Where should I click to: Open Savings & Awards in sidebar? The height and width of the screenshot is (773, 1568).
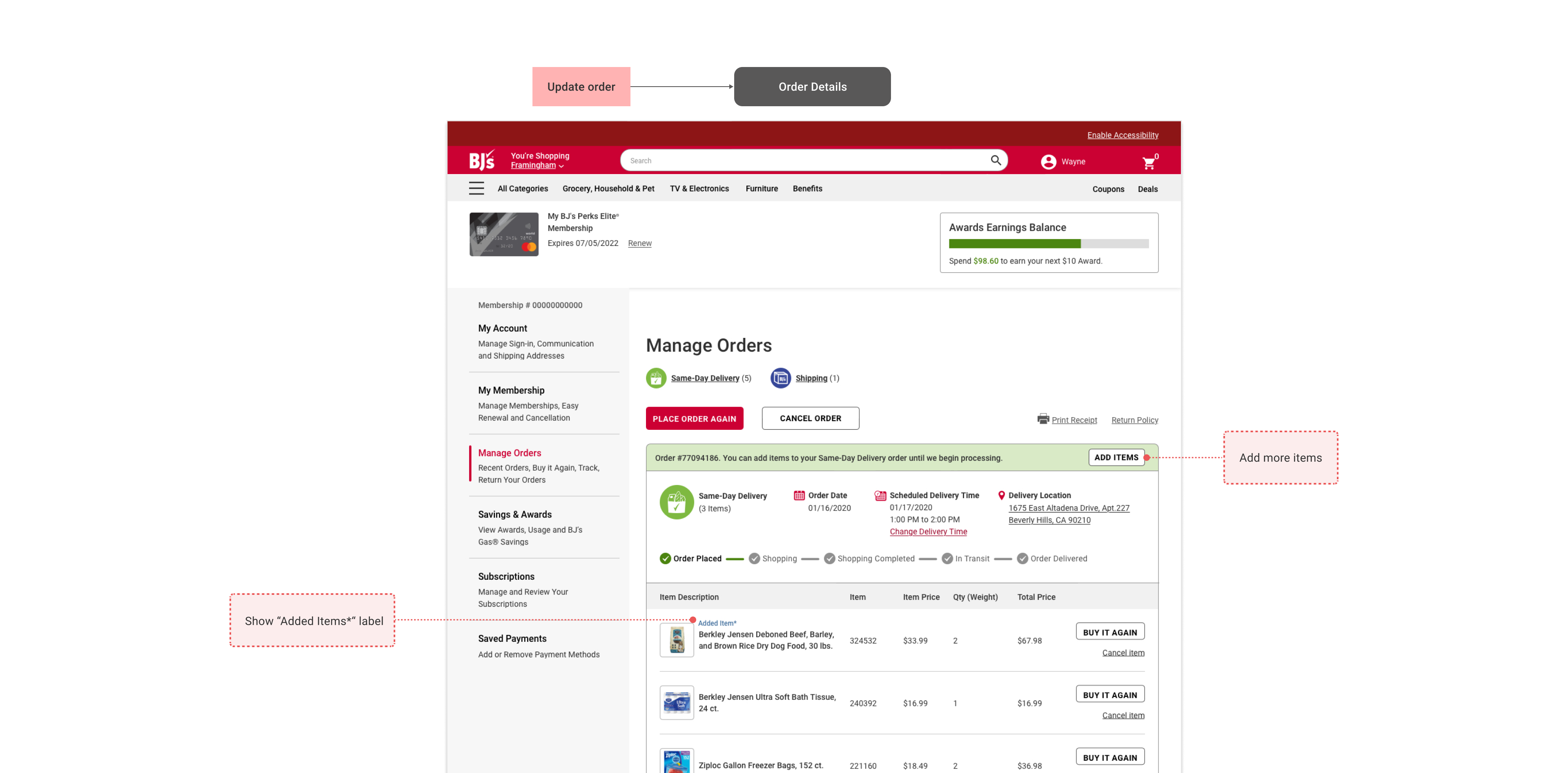coord(515,515)
